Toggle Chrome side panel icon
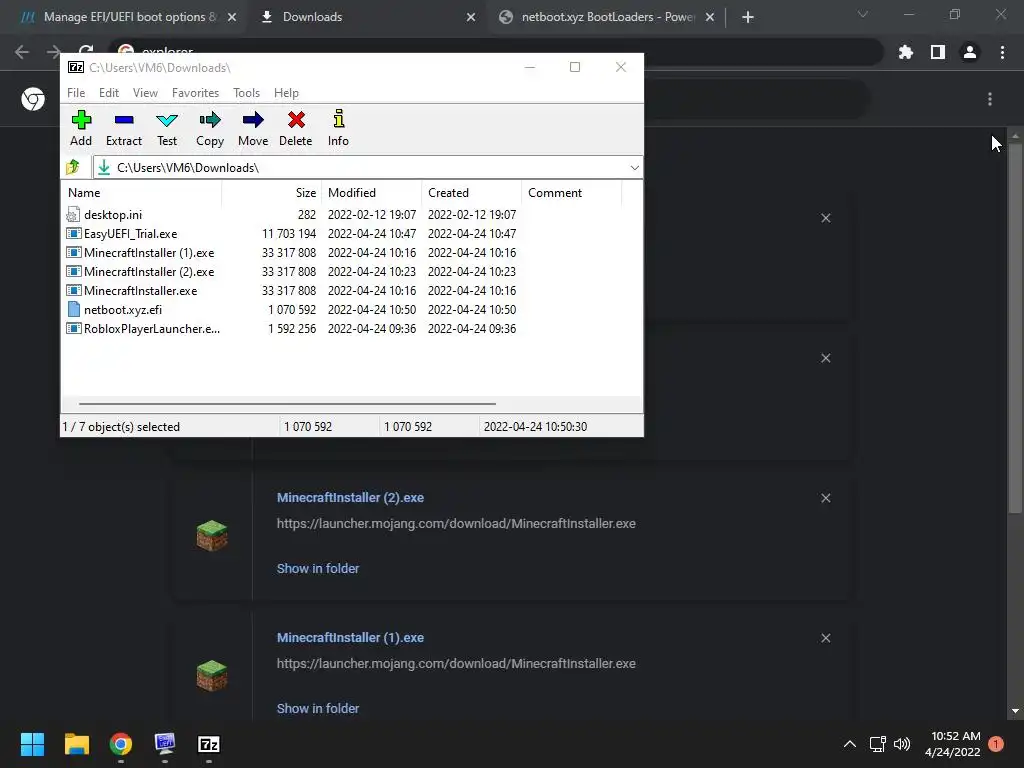1024x768 pixels. click(938, 52)
